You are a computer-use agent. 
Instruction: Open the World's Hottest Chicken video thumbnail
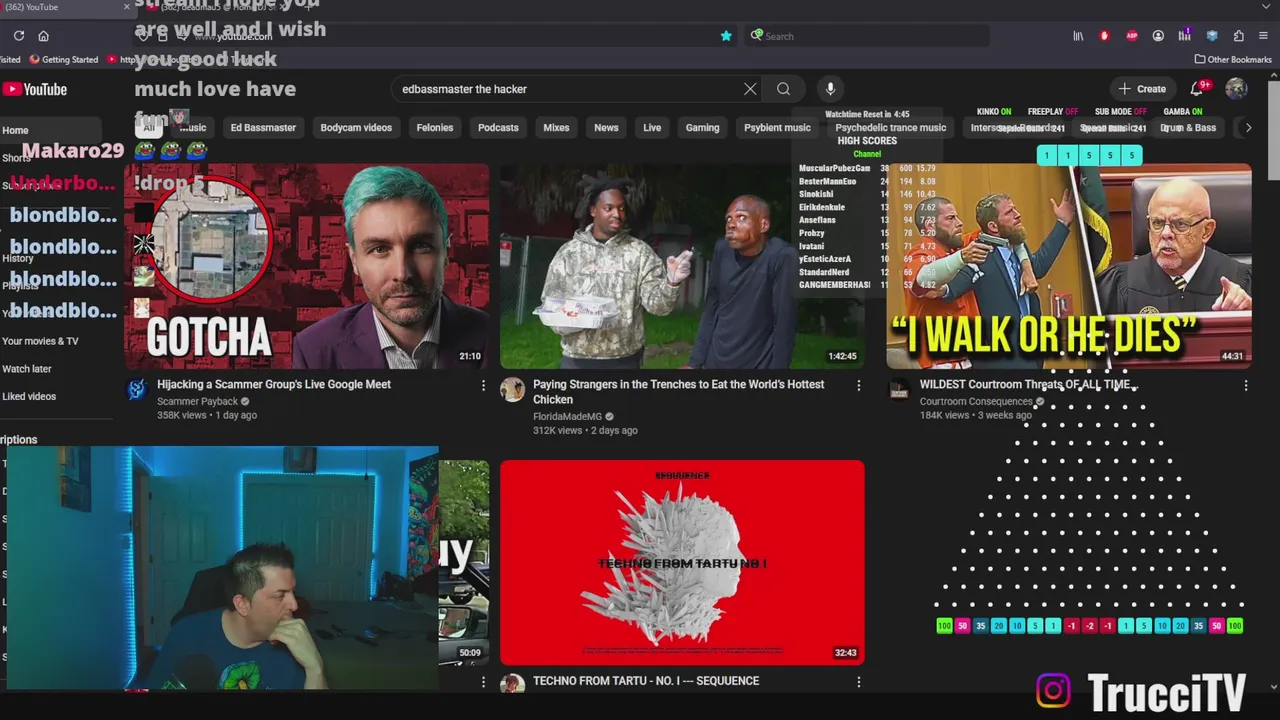[x=682, y=266]
